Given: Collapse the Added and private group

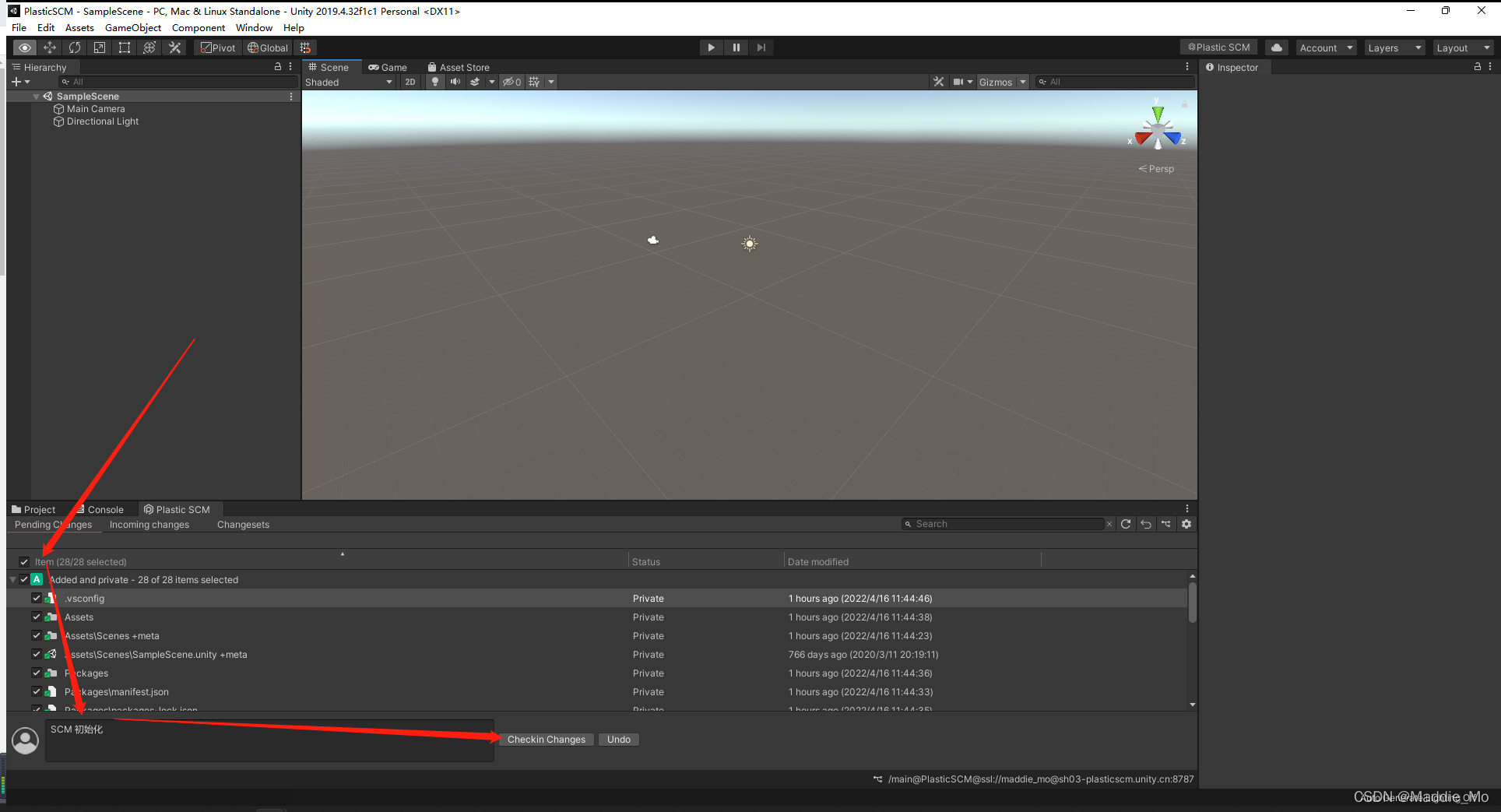Looking at the screenshot, I should 12,580.
